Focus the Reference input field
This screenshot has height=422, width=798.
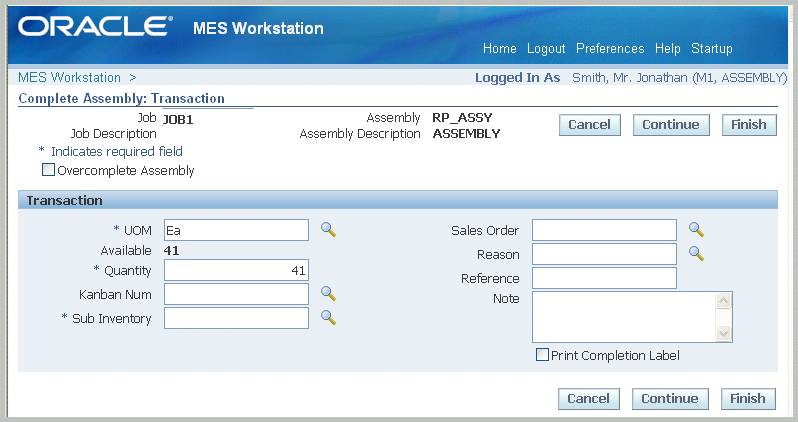pyautogui.click(x=604, y=278)
